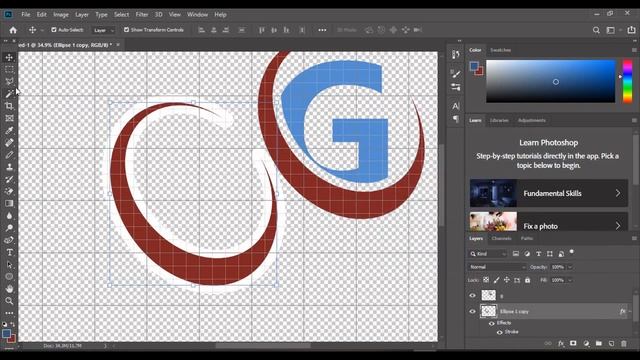
Task: Select the Healing Brush tool
Action: [9, 142]
